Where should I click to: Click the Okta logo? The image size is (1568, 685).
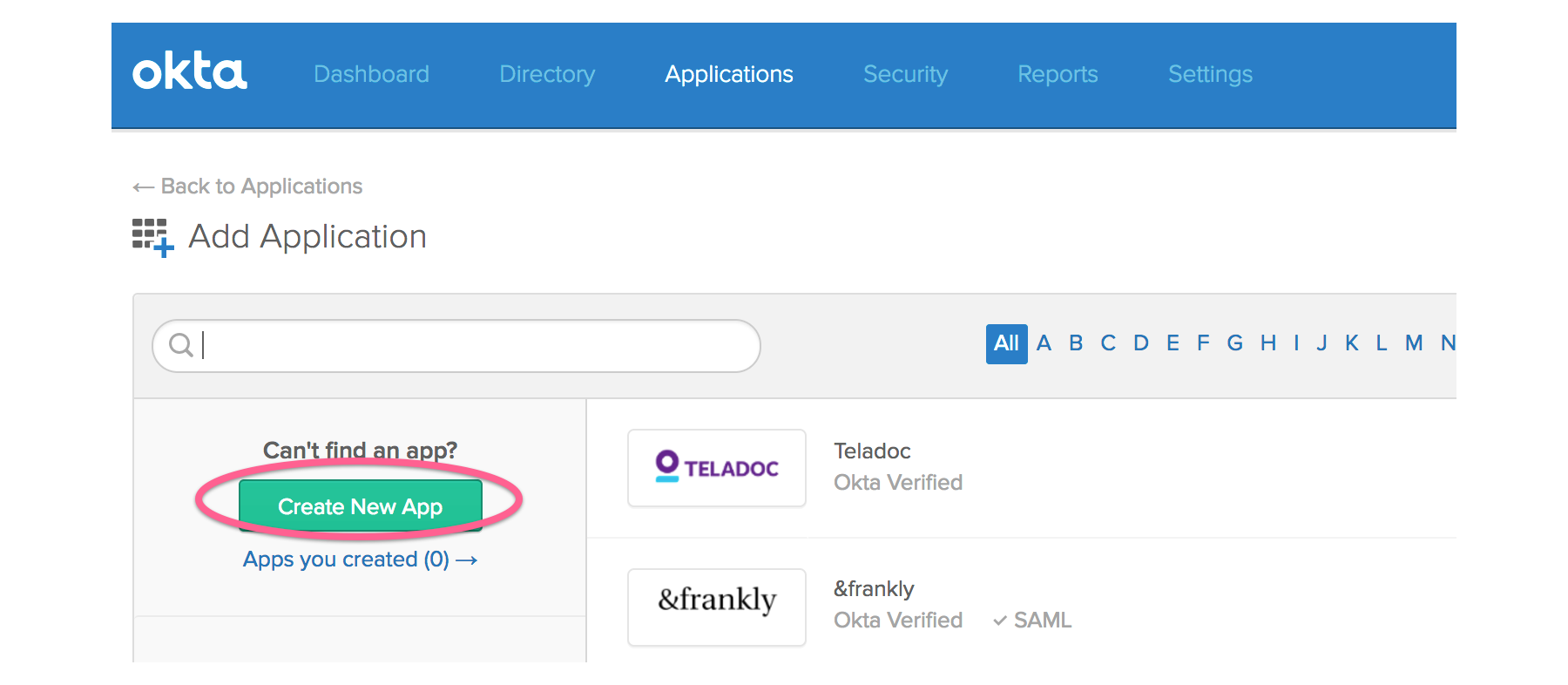(x=190, y=72)
